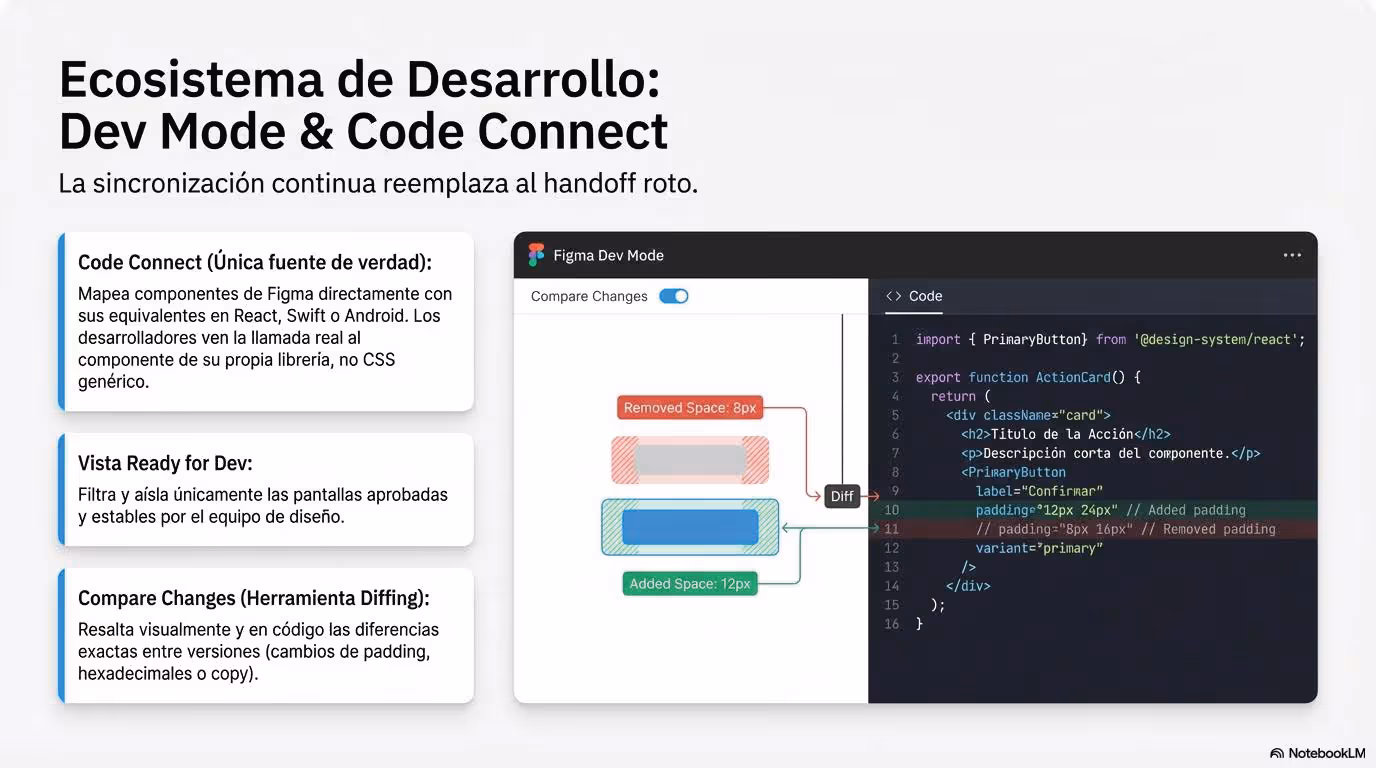Click the div className="card" code line
The width and height of the screenshot is (1376, 768).
pos(1028,415)
